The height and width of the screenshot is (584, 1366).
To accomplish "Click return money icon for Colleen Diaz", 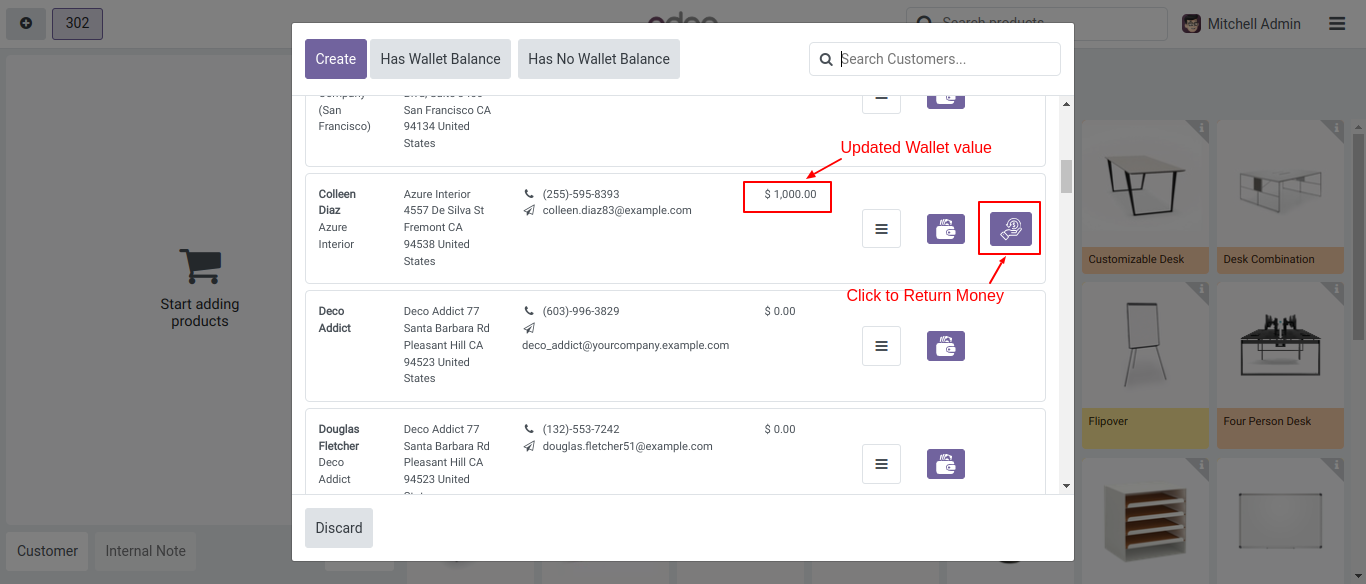I will click(x=1010, y=229).
